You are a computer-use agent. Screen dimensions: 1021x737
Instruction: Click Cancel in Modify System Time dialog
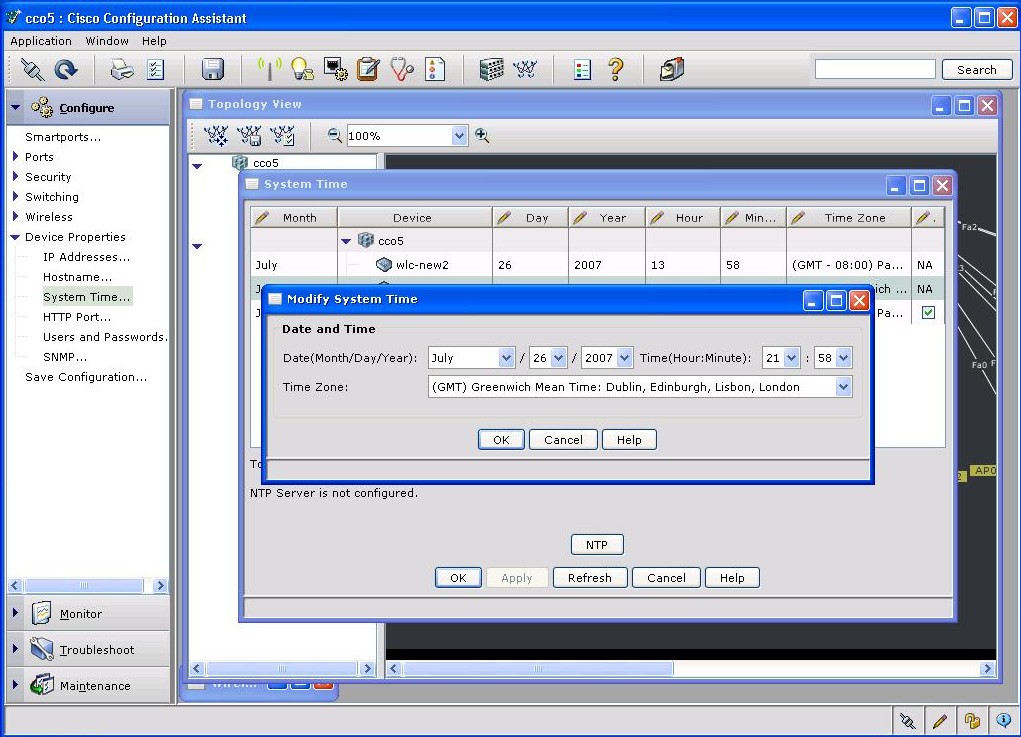pos(563,439)
